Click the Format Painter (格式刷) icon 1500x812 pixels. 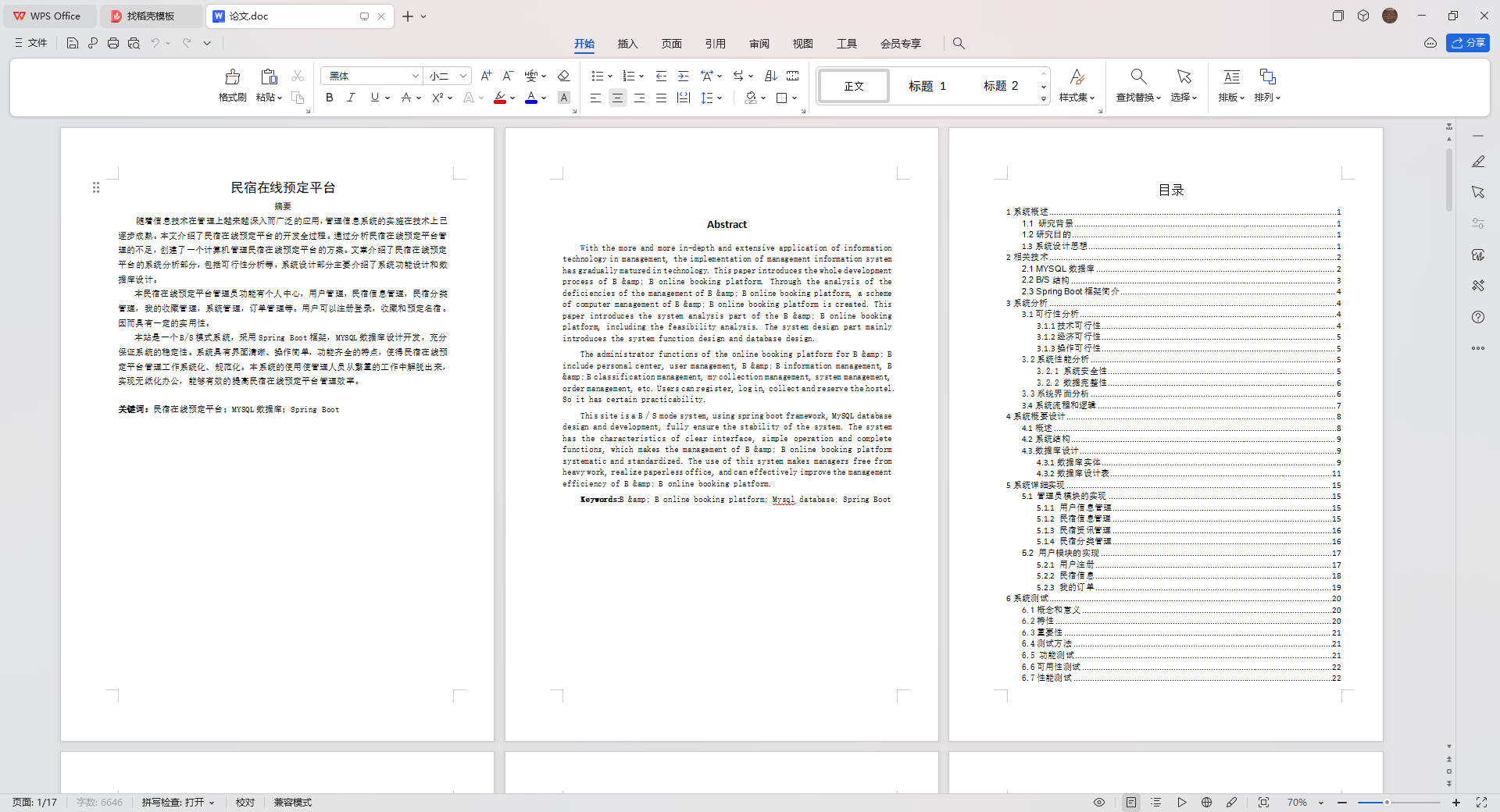click(232, 77)
